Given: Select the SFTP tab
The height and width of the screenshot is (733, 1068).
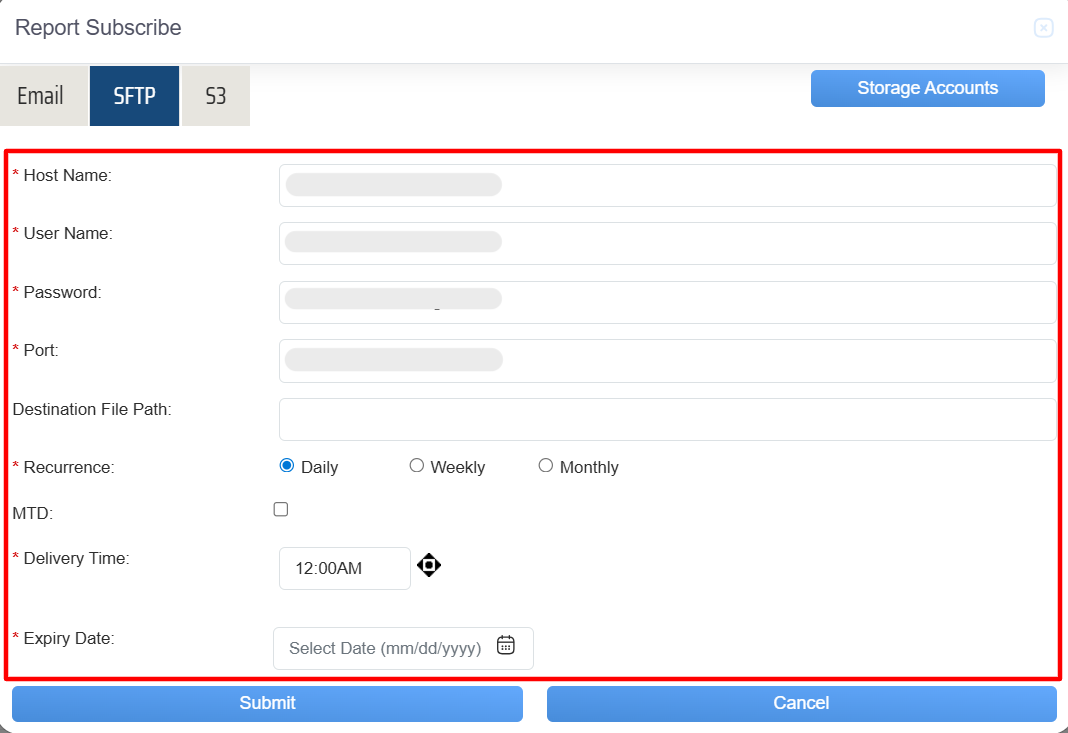Looking at the screenshot, I should click(x=134, y=96).
